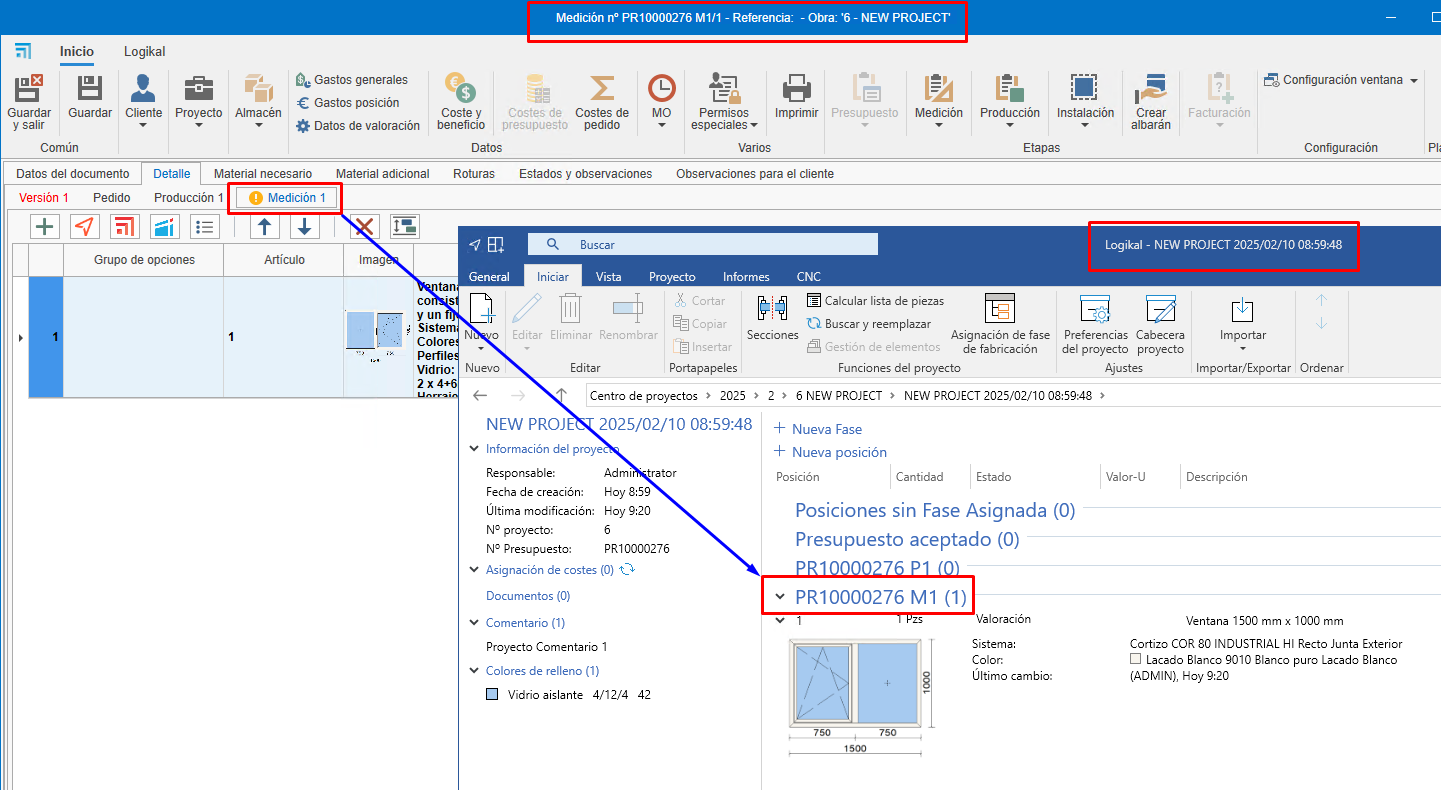Click the refresh icon beside Asignación de costes
Viewport: 1441px width, 790px height.
click(627, 570)
